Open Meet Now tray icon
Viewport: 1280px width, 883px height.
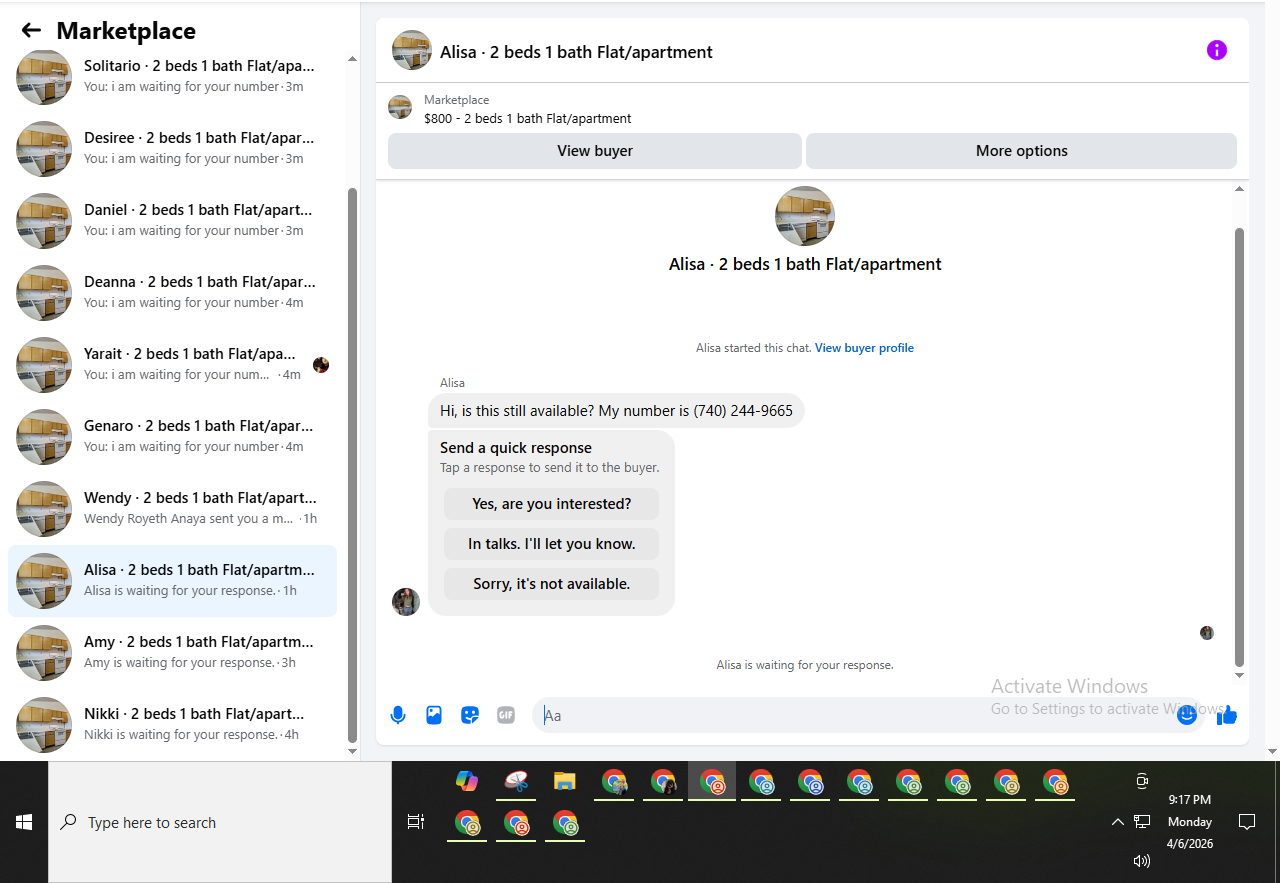click(1142, 781)
